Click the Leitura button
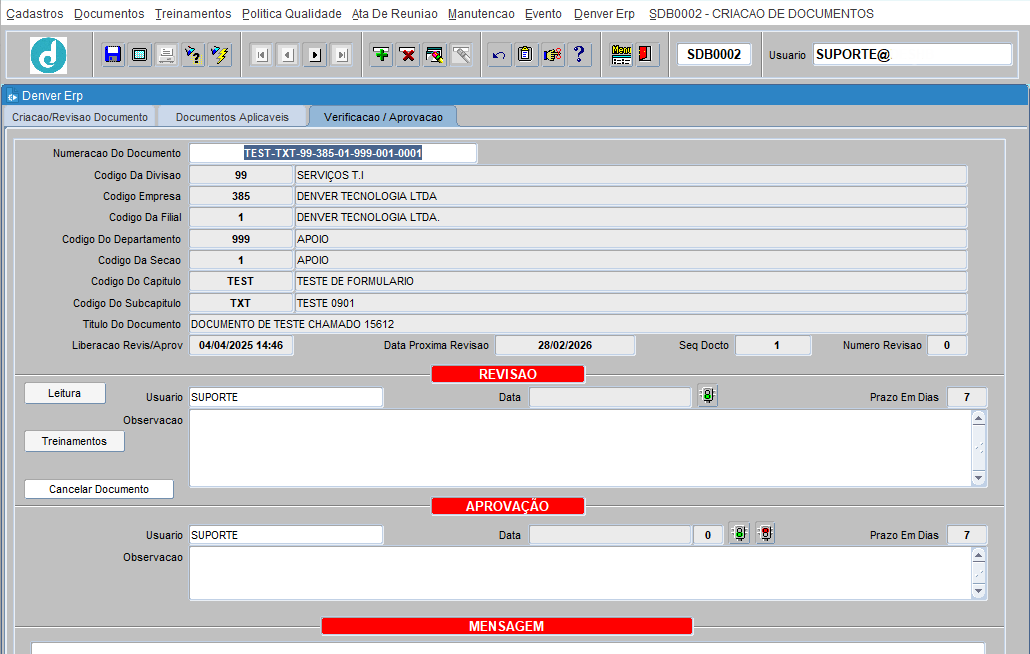1030x654 pixels. 64,393
